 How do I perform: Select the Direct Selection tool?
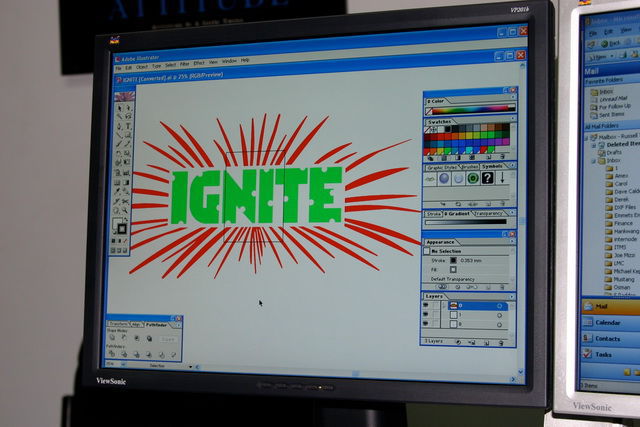(128, 108)
